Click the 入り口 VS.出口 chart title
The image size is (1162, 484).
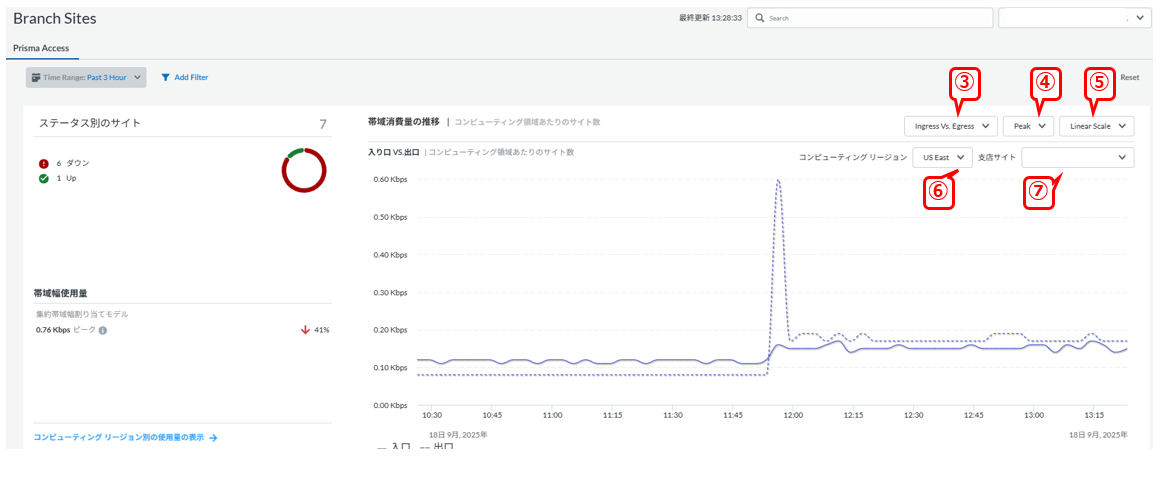coord(394,152)
